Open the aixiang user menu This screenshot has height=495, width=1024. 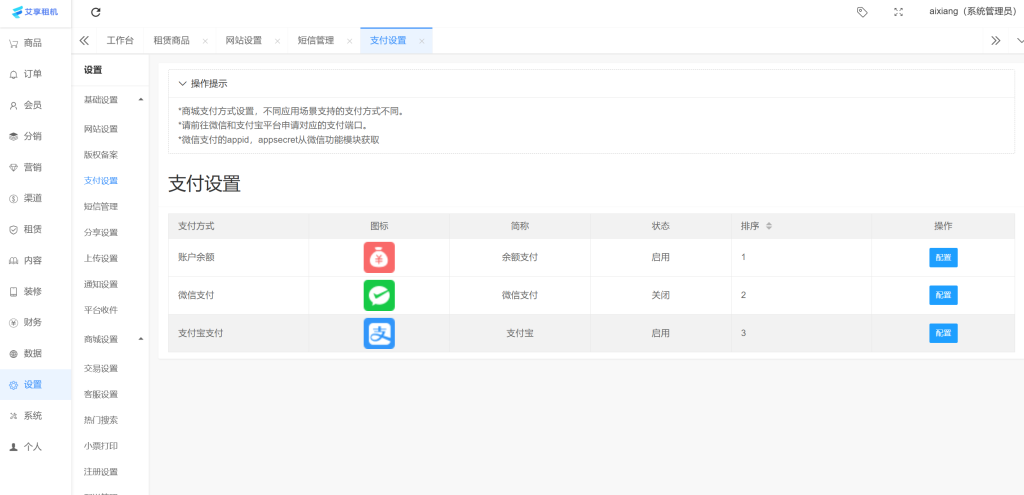[972, 12]
